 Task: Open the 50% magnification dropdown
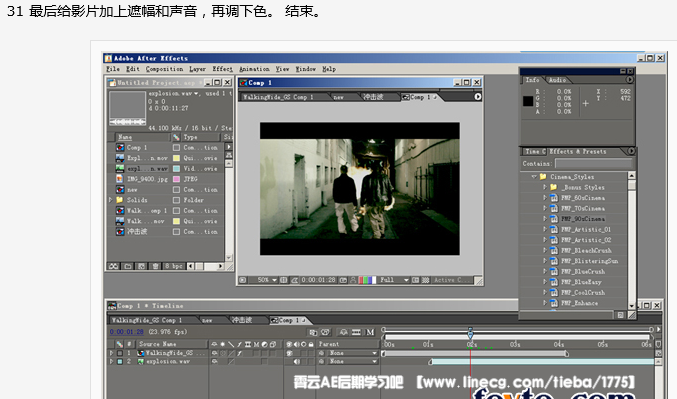(266, 280)
